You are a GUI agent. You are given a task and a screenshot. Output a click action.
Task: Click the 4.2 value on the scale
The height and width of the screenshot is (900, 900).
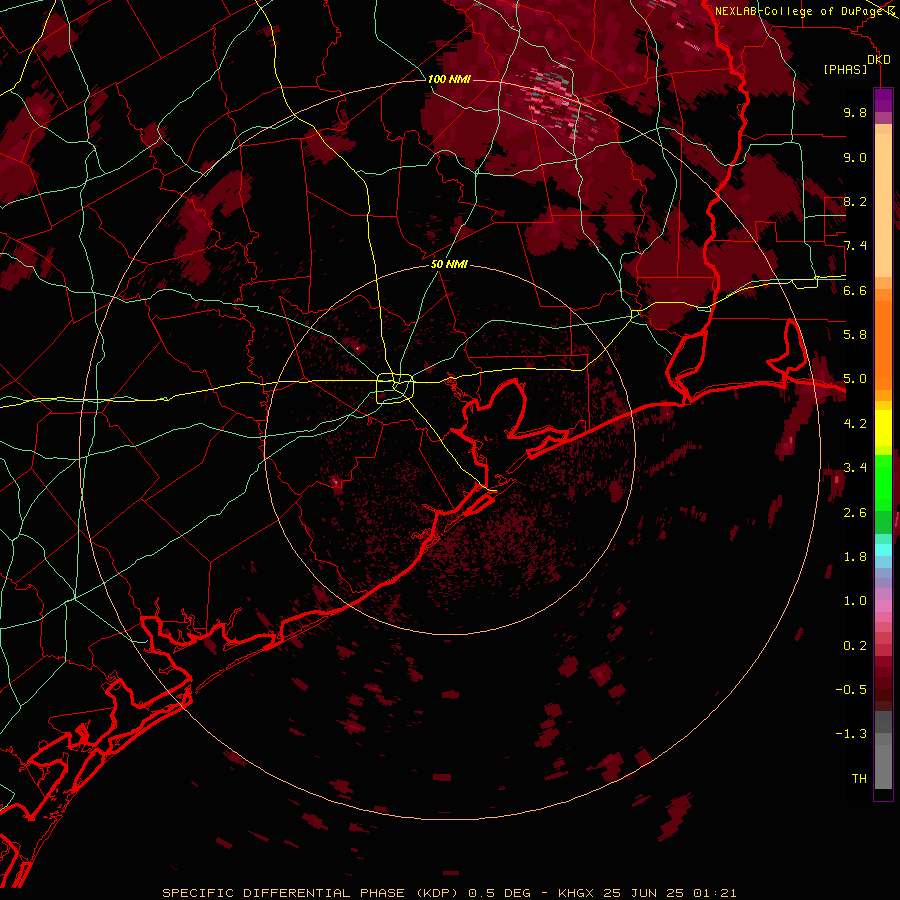click(855, 423)
